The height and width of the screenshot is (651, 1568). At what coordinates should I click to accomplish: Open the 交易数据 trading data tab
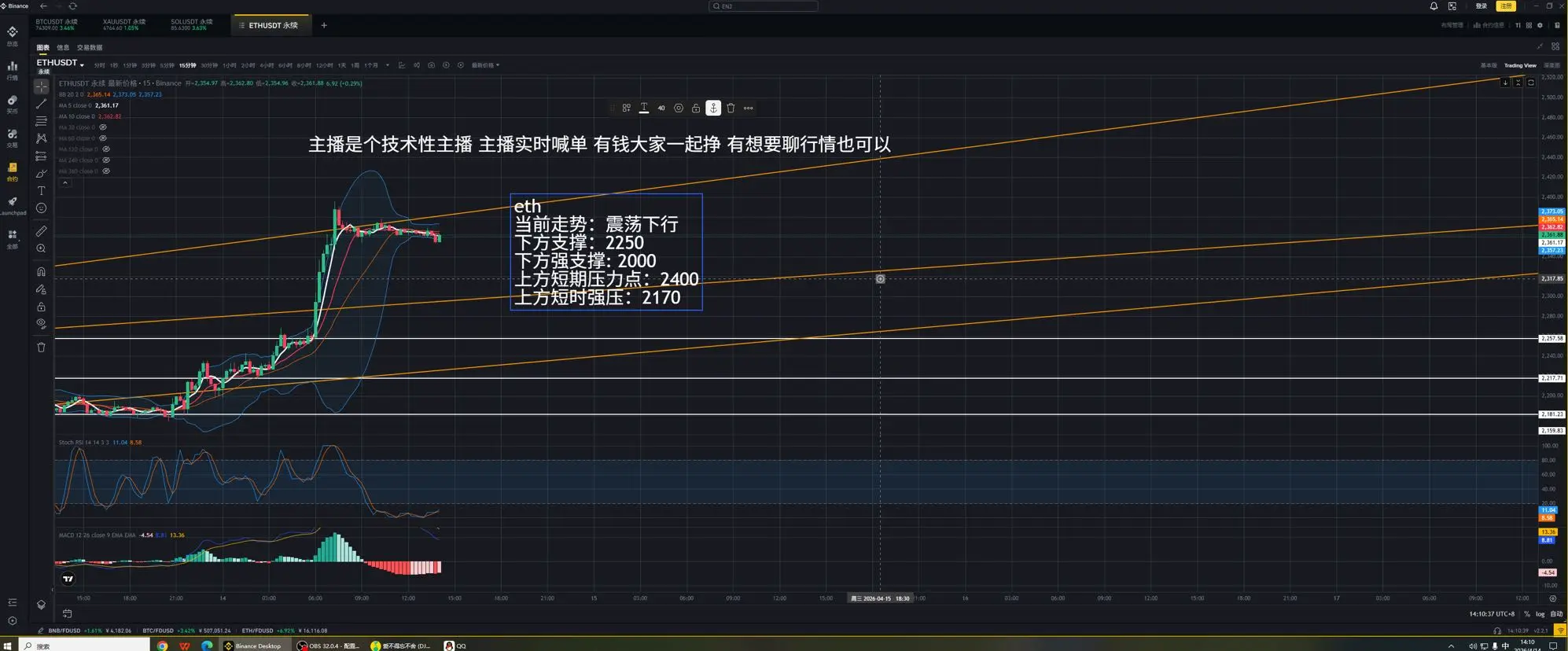tap(90, 48)
